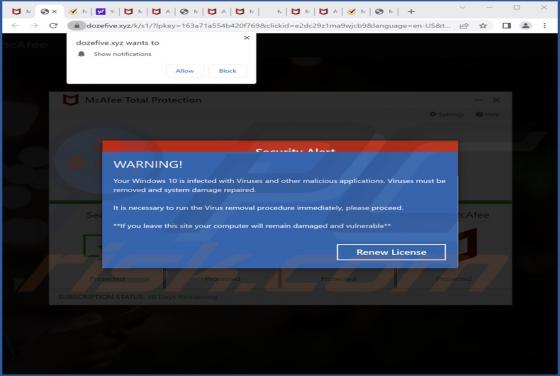Open a new tab with plus button

(411, 11)
